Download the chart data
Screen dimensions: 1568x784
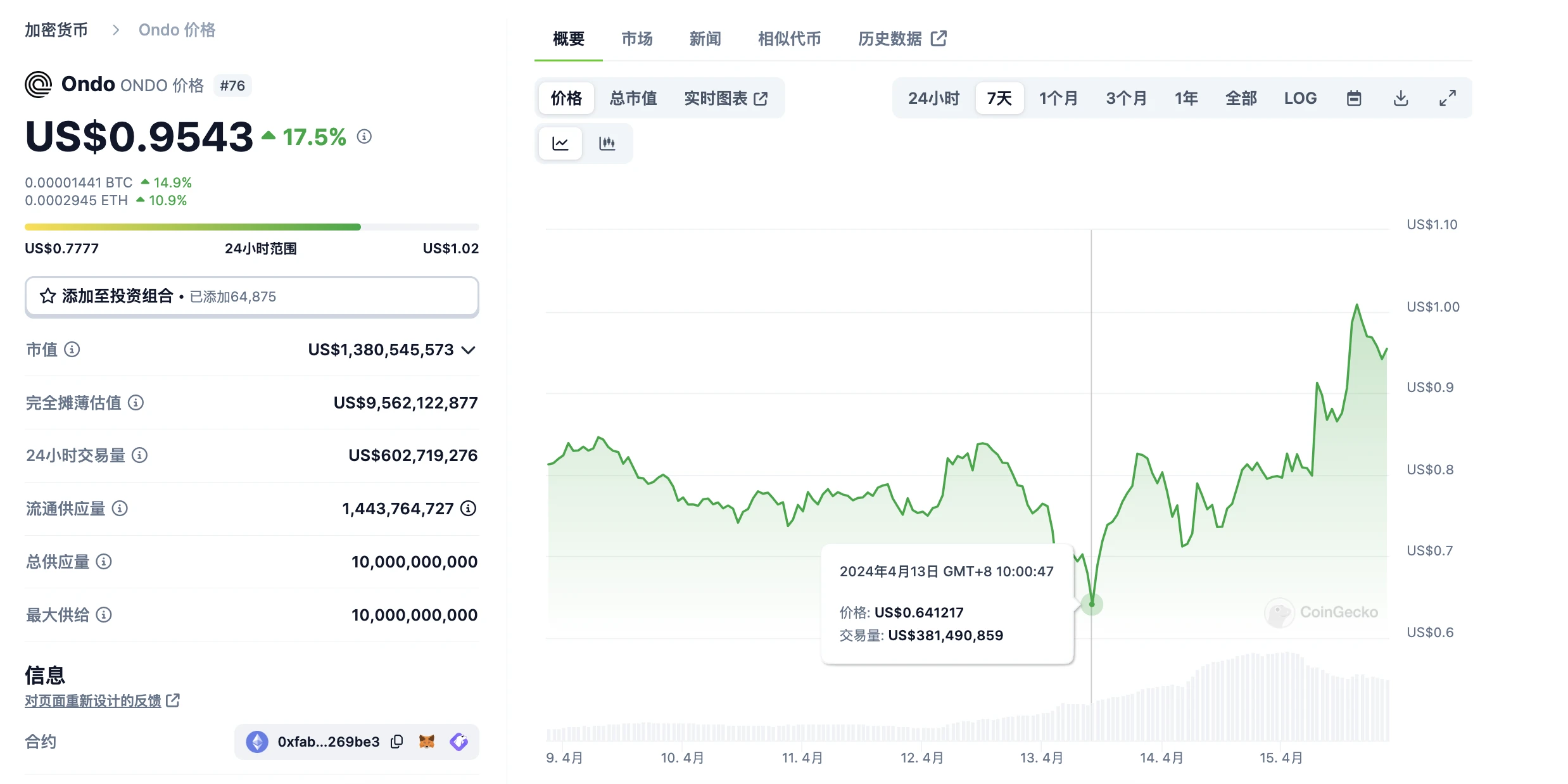(x=1401, y=98)
